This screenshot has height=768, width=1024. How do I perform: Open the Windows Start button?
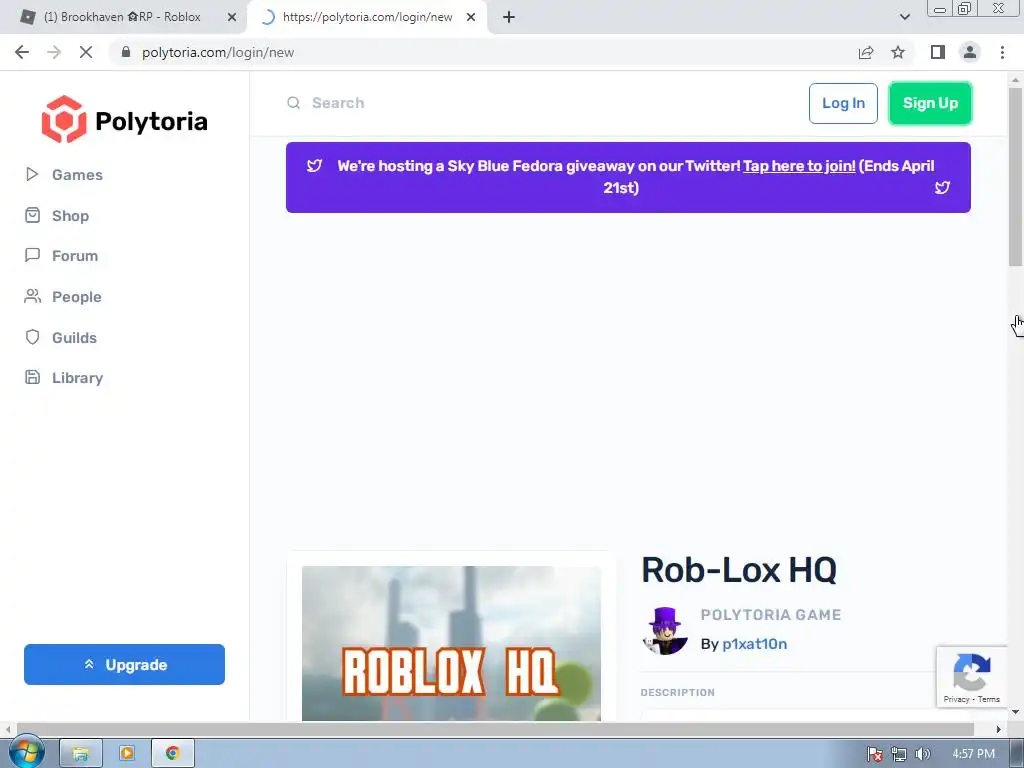coord(26,753)
